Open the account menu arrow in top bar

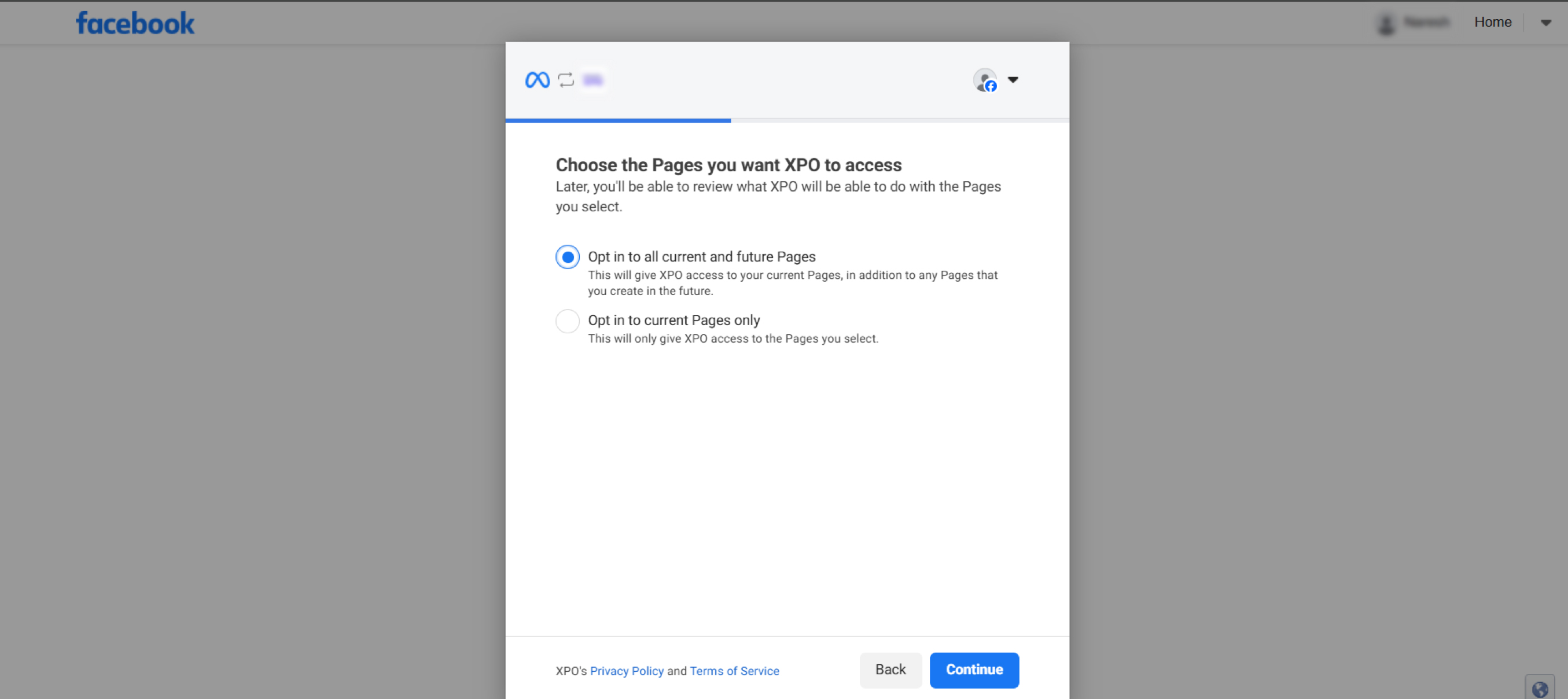coord(1545,23)
